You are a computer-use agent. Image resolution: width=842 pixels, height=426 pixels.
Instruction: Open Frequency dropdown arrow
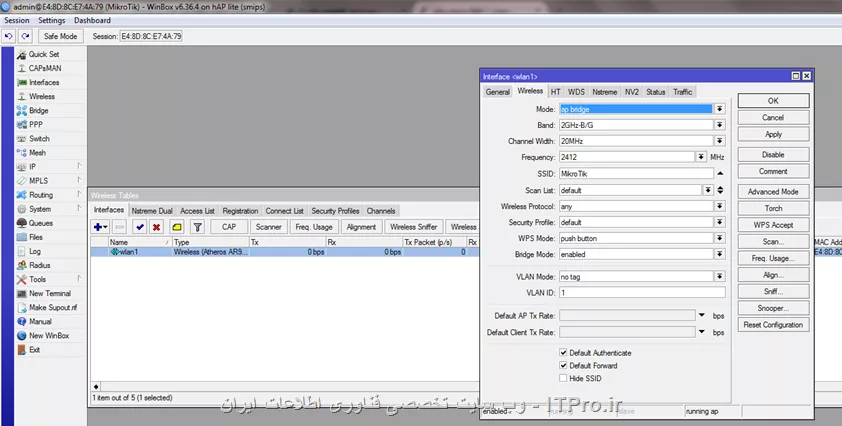tap(701, 157)
